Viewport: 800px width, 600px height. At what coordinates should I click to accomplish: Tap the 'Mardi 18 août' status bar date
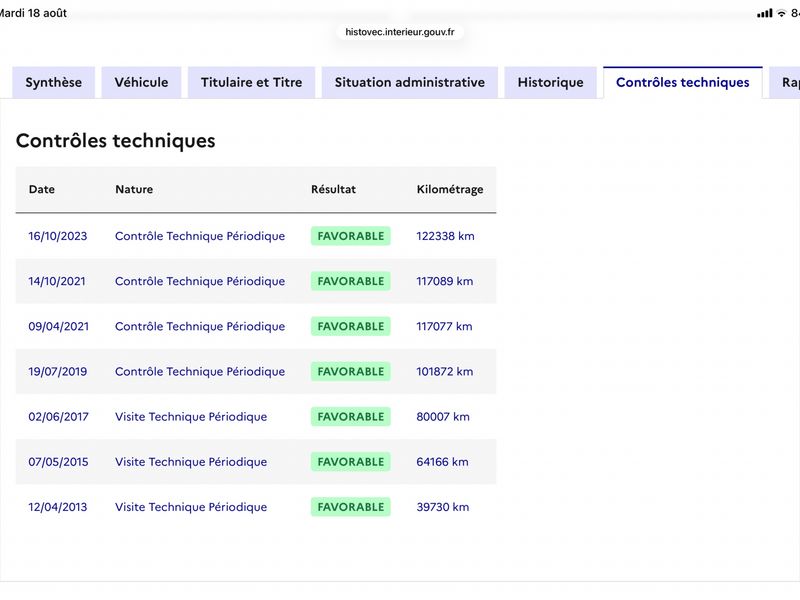pos(33,13)
